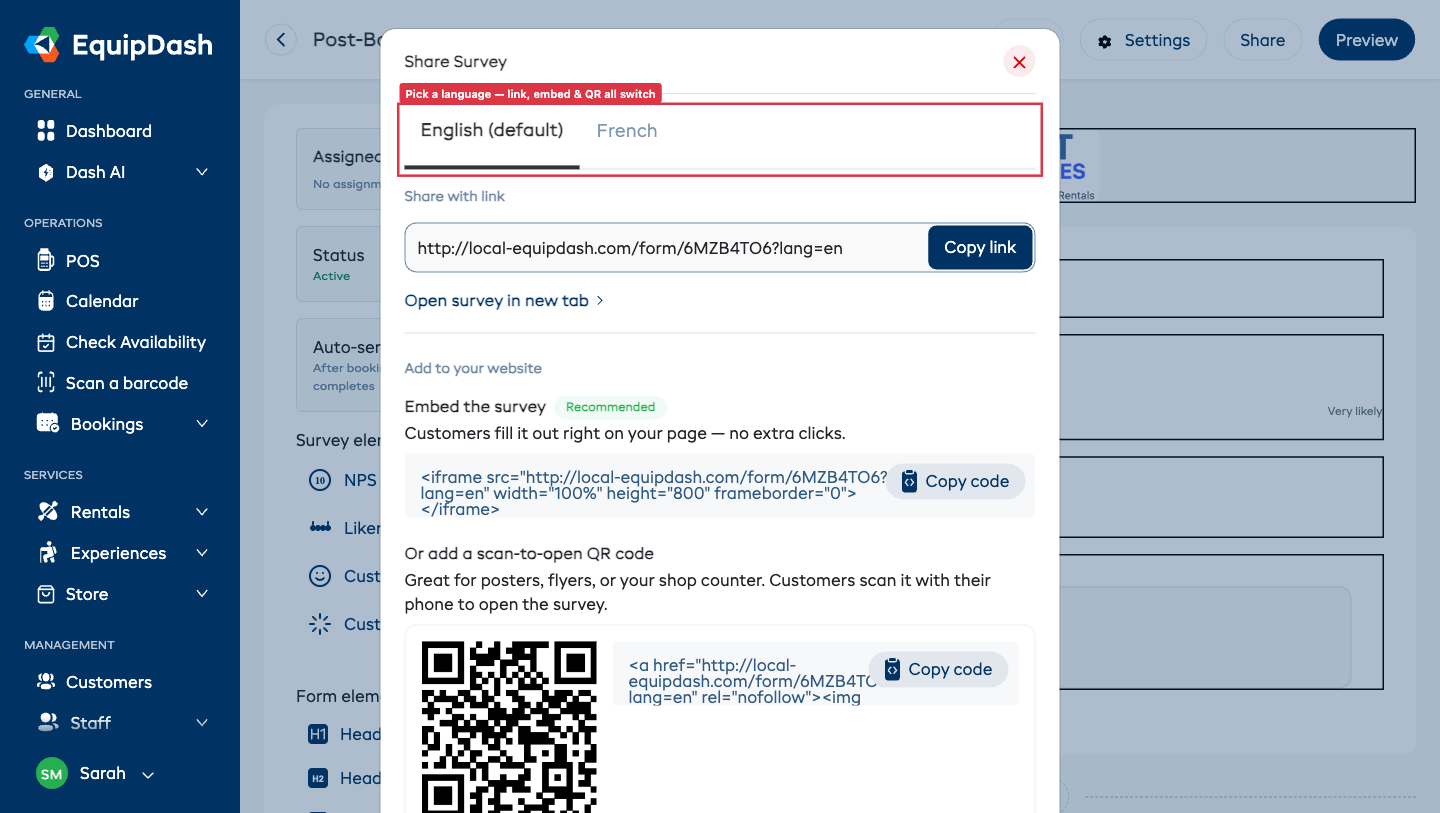Open the Sarah account dropdown chevron
The width and height of the screenshot is (1440, 813).
click(x=148, y=775)
